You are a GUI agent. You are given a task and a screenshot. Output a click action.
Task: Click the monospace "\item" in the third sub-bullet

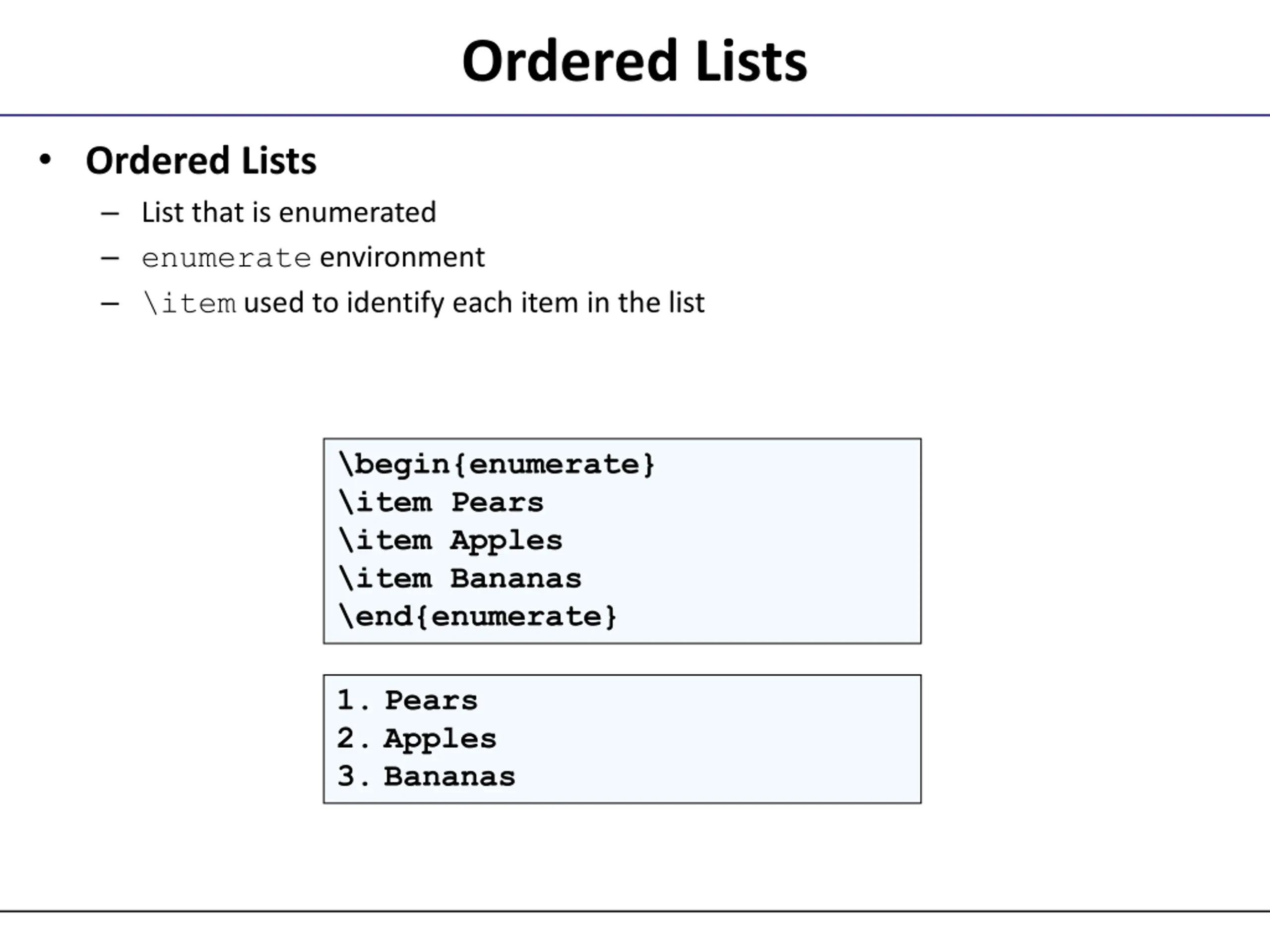[x=190, y=303]
